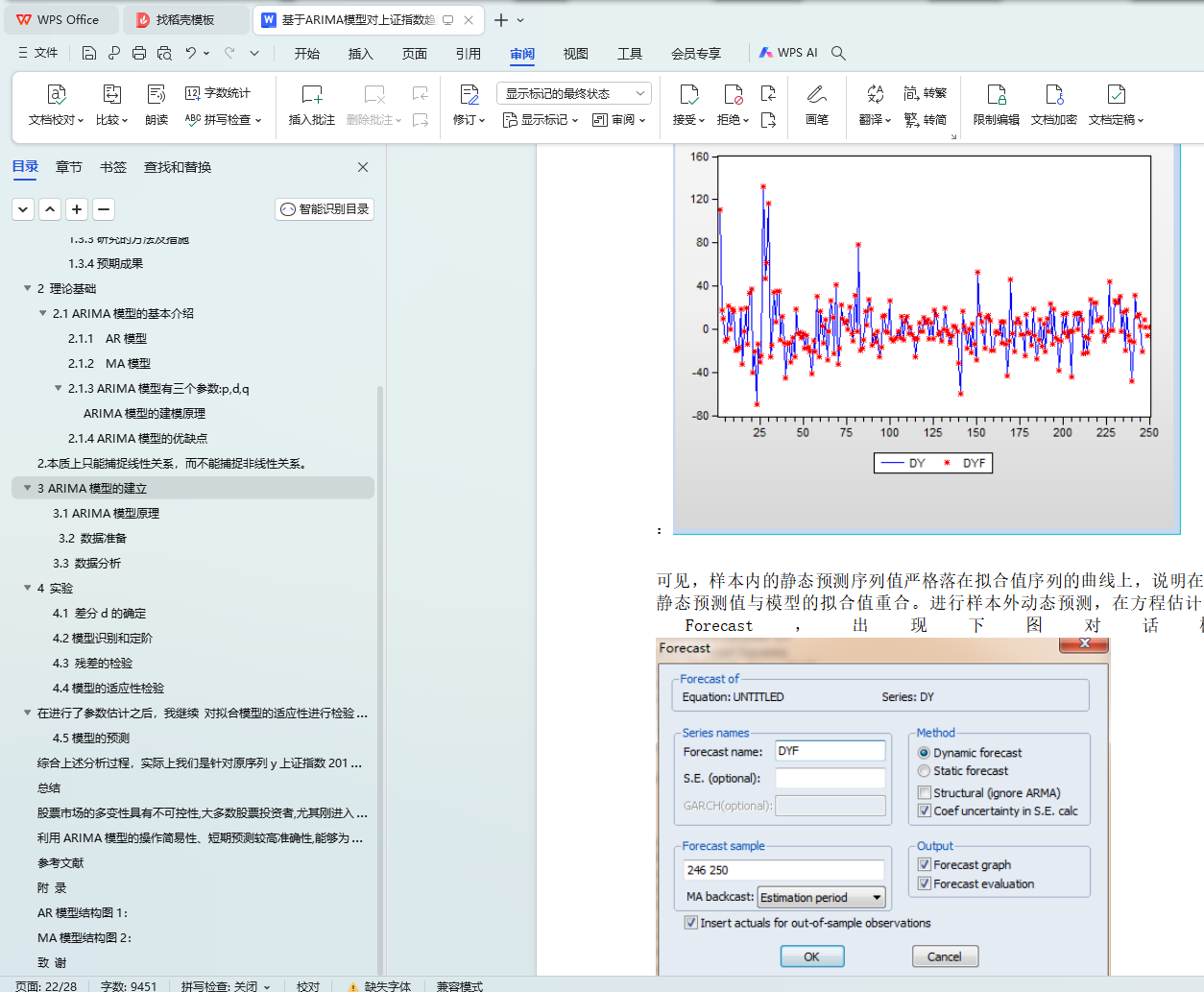This screenshot has height=992, width=1204.
Task: Click Reject changes (拒绝) icon
Action: click(x=734, y=94)
